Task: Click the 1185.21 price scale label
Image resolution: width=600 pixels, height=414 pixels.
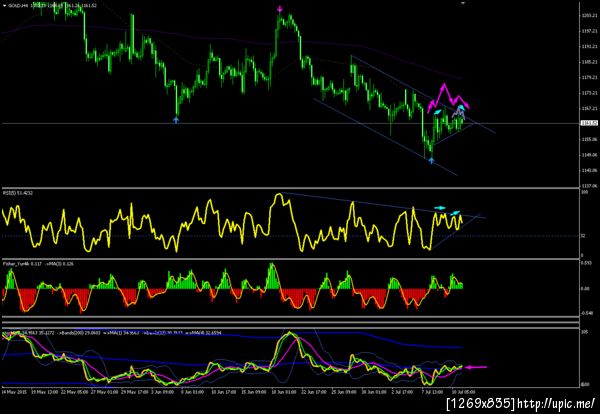Action: pyautogui.click(x=590, y=62)
